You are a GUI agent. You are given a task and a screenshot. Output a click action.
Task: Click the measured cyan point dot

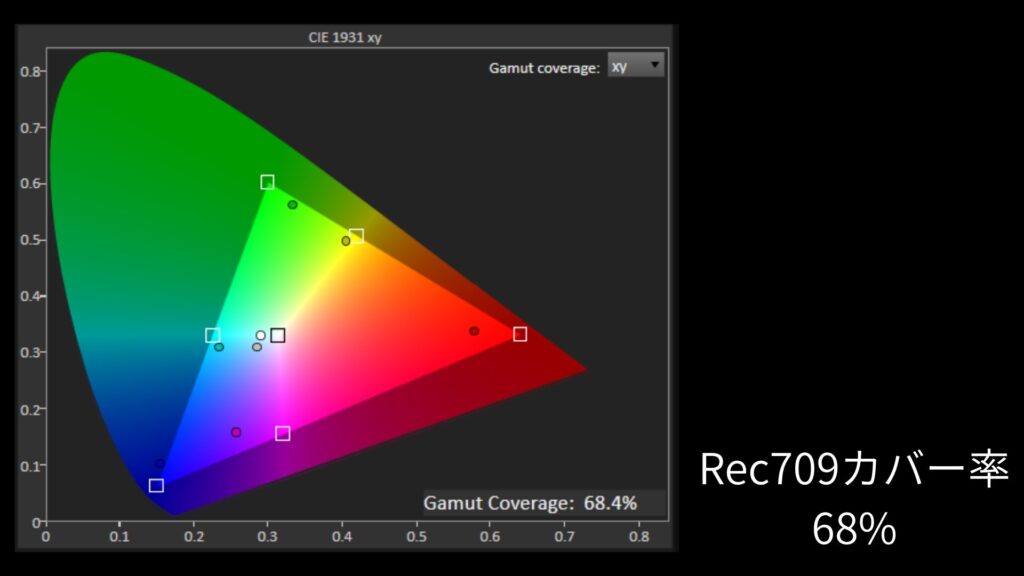(x=219, y=347)
